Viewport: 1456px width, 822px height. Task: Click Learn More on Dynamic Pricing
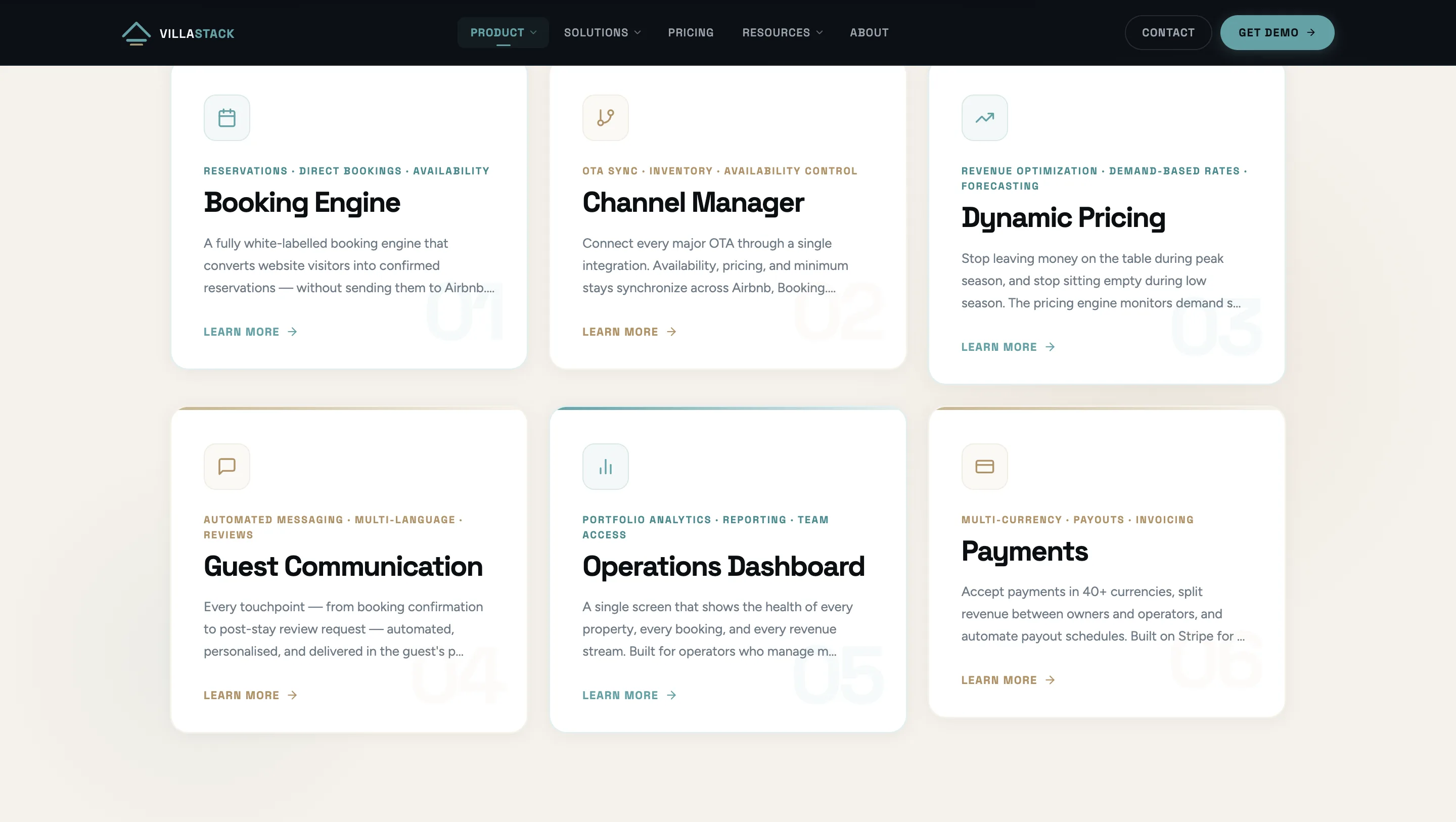point(1008,347)
